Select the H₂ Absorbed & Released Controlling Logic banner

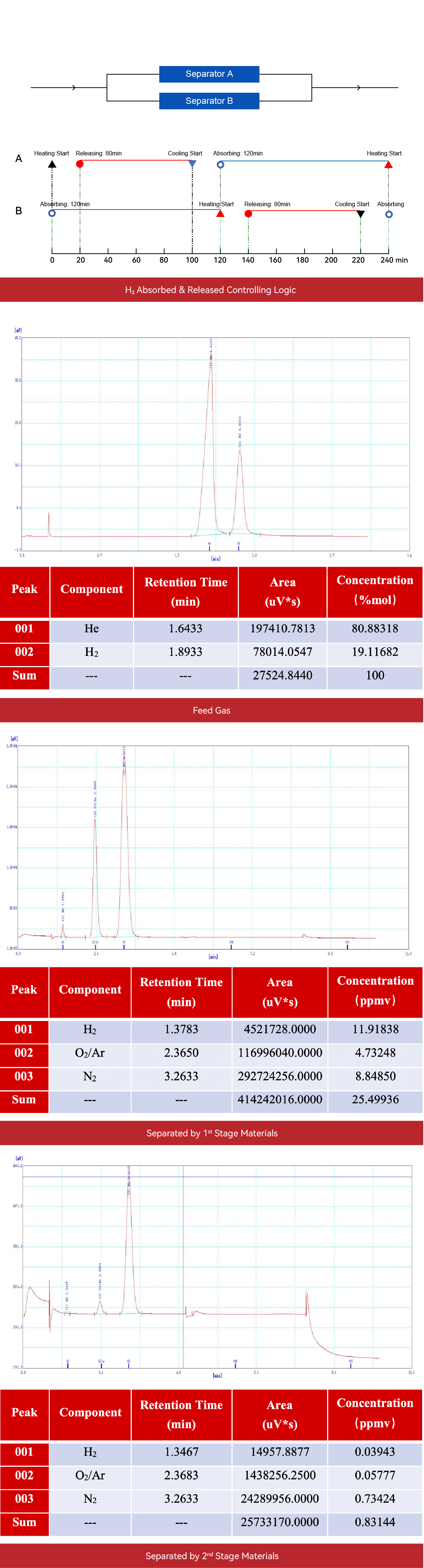pos(211,290)
